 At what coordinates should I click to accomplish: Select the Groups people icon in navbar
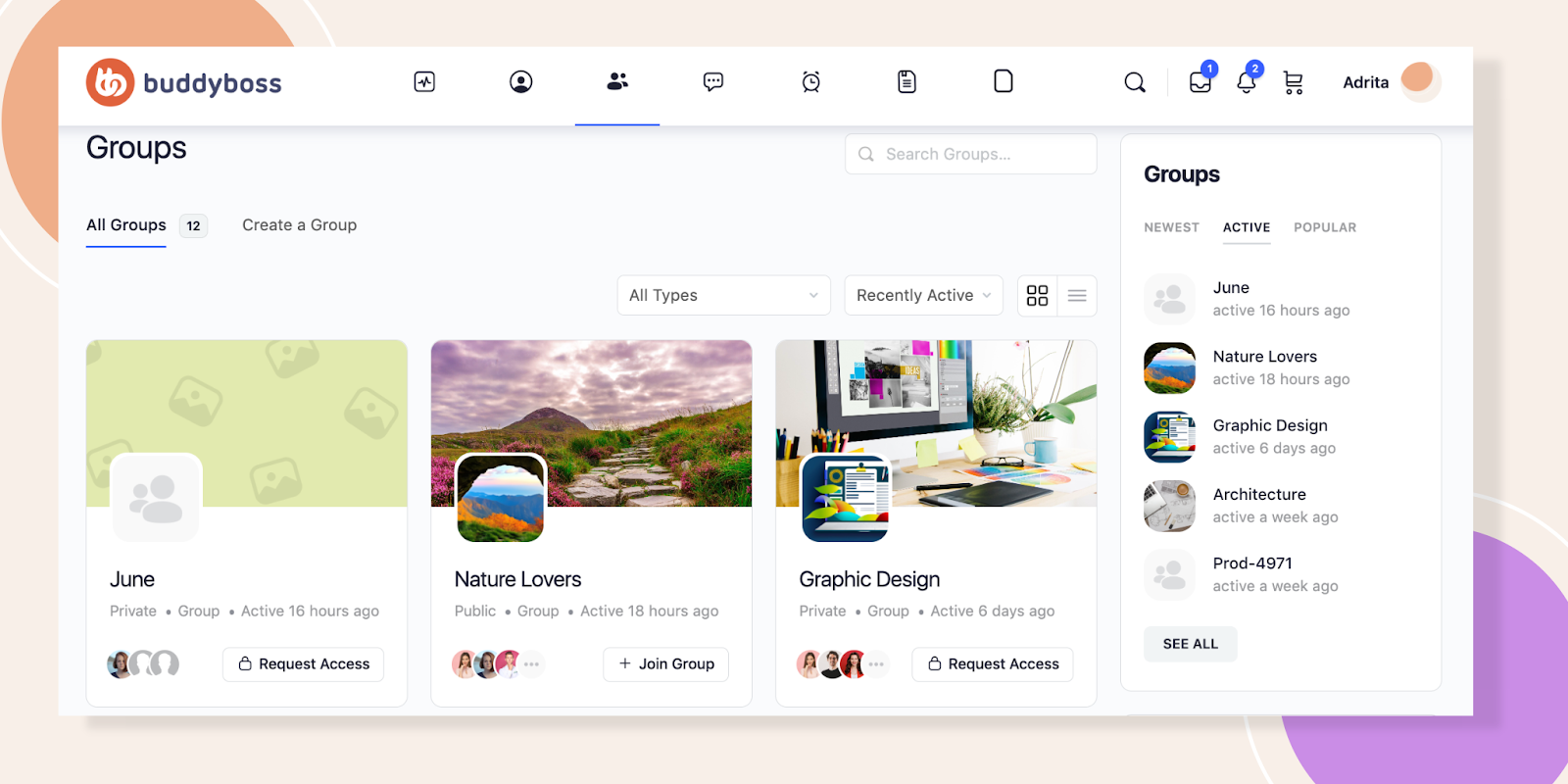617,81
